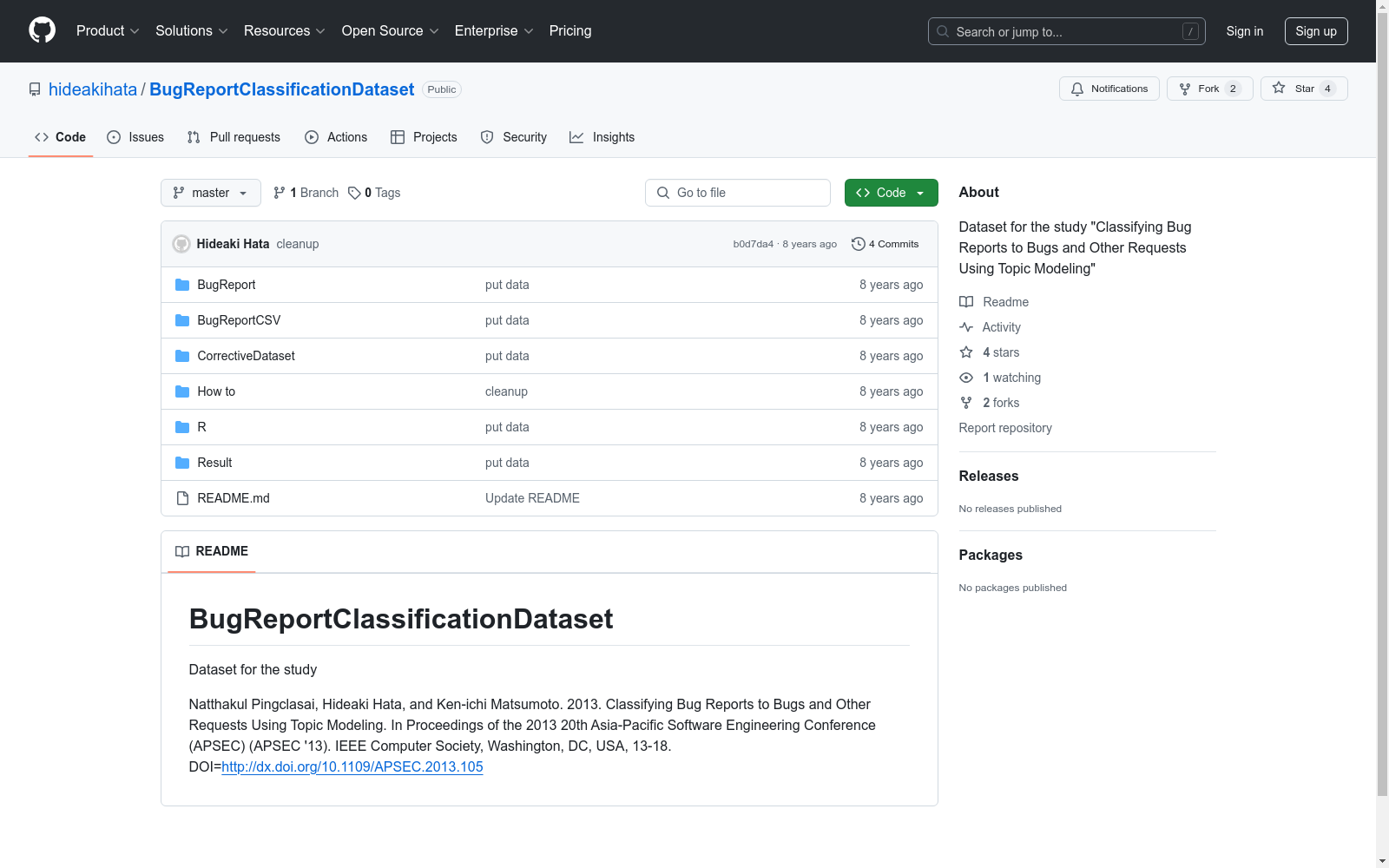This screenshot has height=868, width=1389.
Task: Open the master branch dropdown
Action: pos(211,193)
